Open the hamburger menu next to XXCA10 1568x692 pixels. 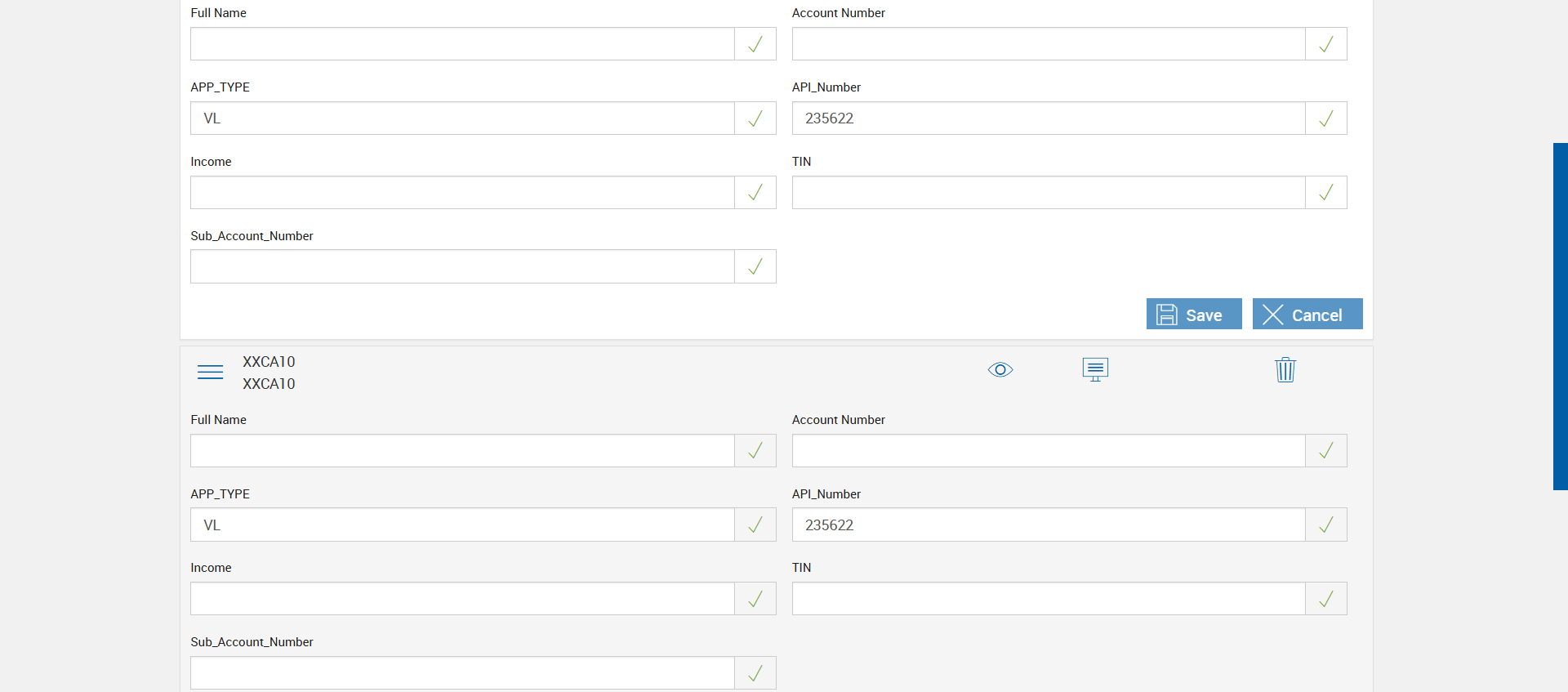pyautogui.click(x=210, y=373)
